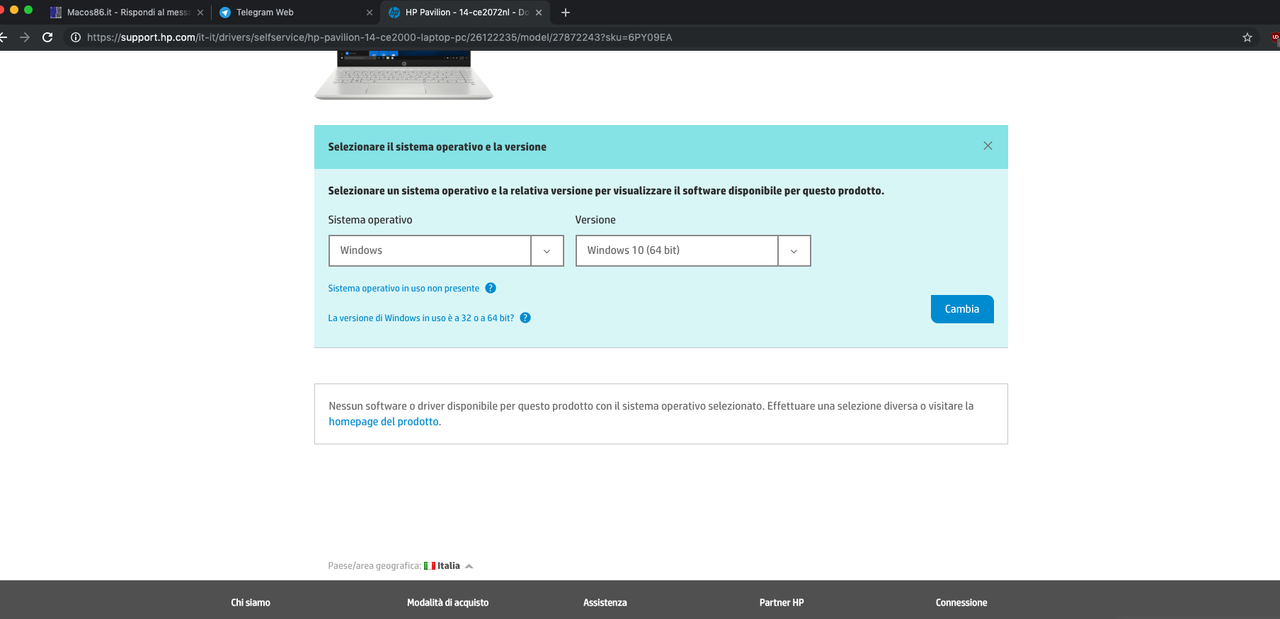Open the Assistenza footer section
Viewport: 1280px width, 619px height.
click(605, 603)
